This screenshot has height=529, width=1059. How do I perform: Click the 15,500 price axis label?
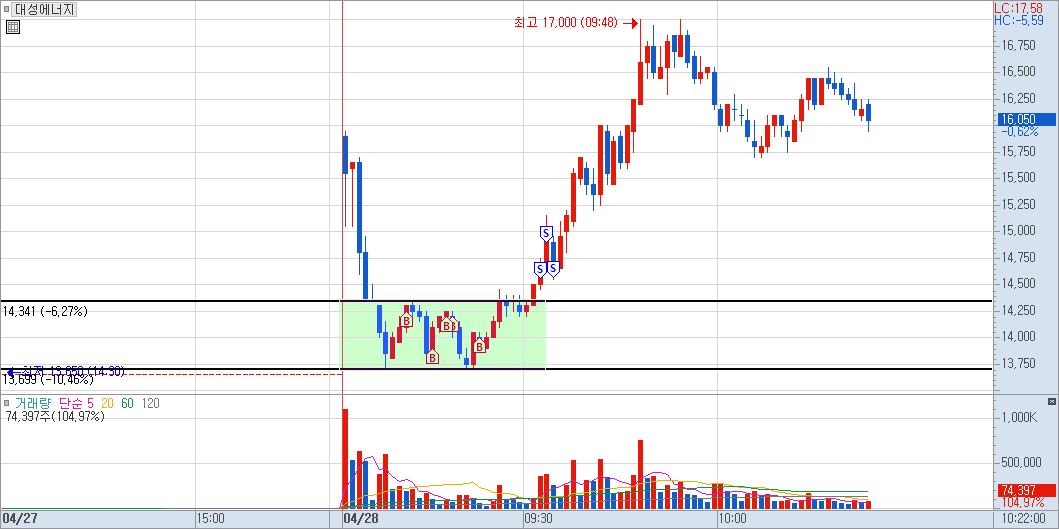pos(1019,178)
